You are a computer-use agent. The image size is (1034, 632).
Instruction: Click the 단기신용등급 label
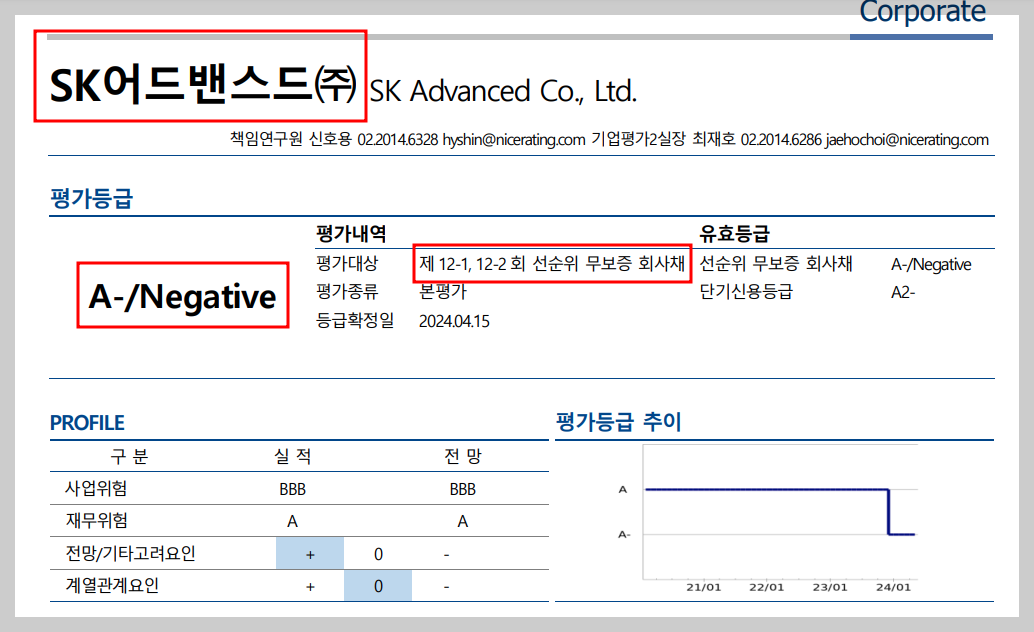746,292
